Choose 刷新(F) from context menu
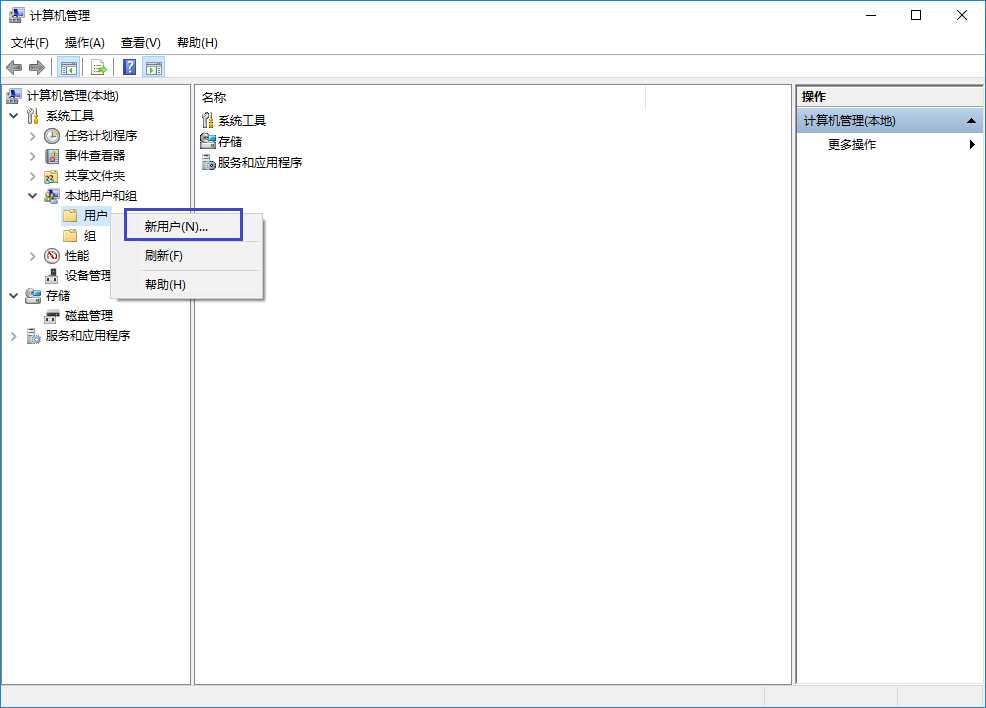986x708 pixels. (187, 255)
